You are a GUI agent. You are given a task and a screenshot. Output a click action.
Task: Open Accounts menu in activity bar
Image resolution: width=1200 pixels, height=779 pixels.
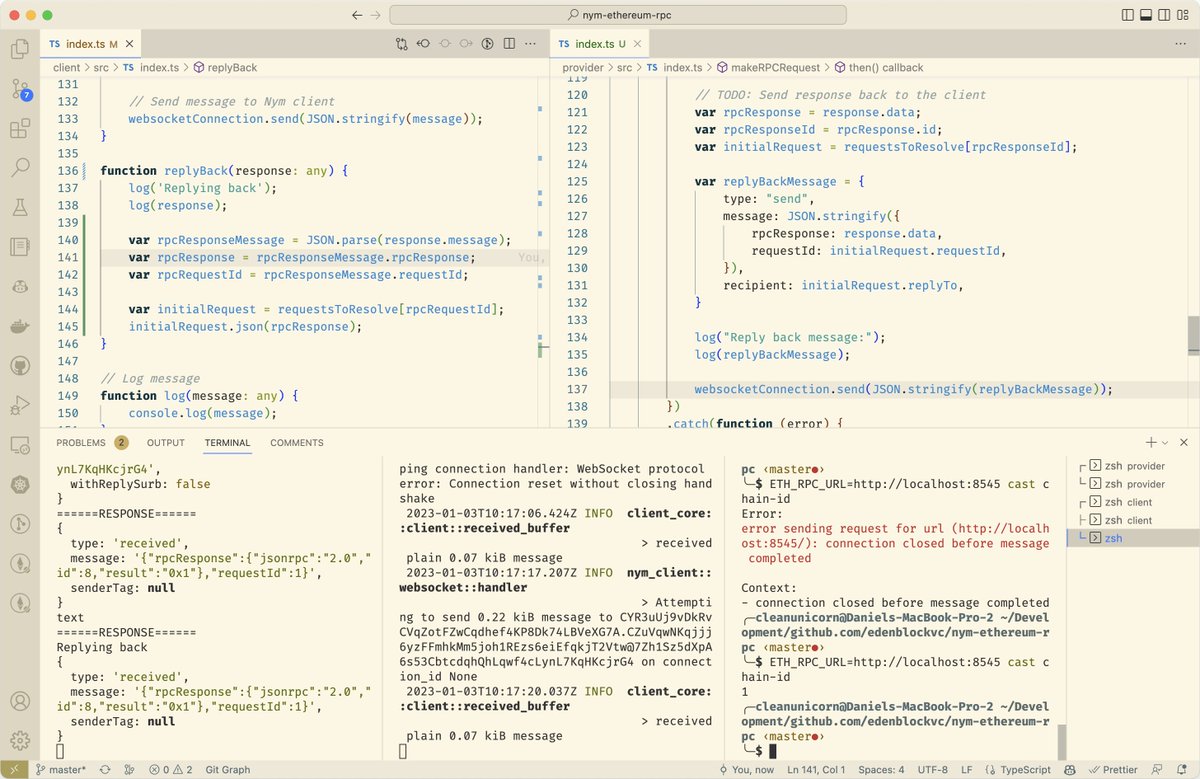pyautogui.click(x=19, y=701)
